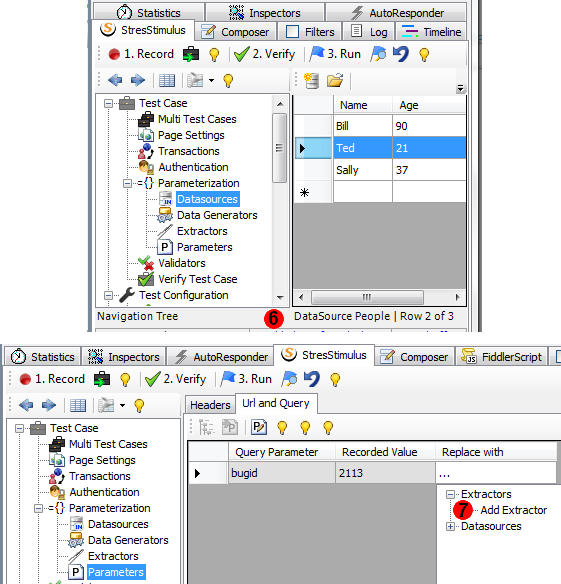
Task: Collapse the Extractors node in Replace with list
Action: point(450,494)
